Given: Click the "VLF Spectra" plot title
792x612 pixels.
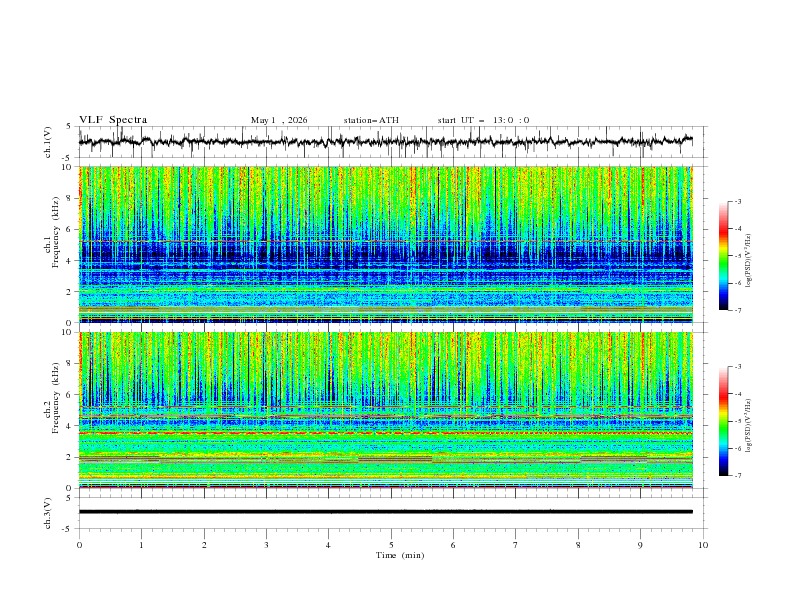Looking at the screenshot, I should point(113,120).
